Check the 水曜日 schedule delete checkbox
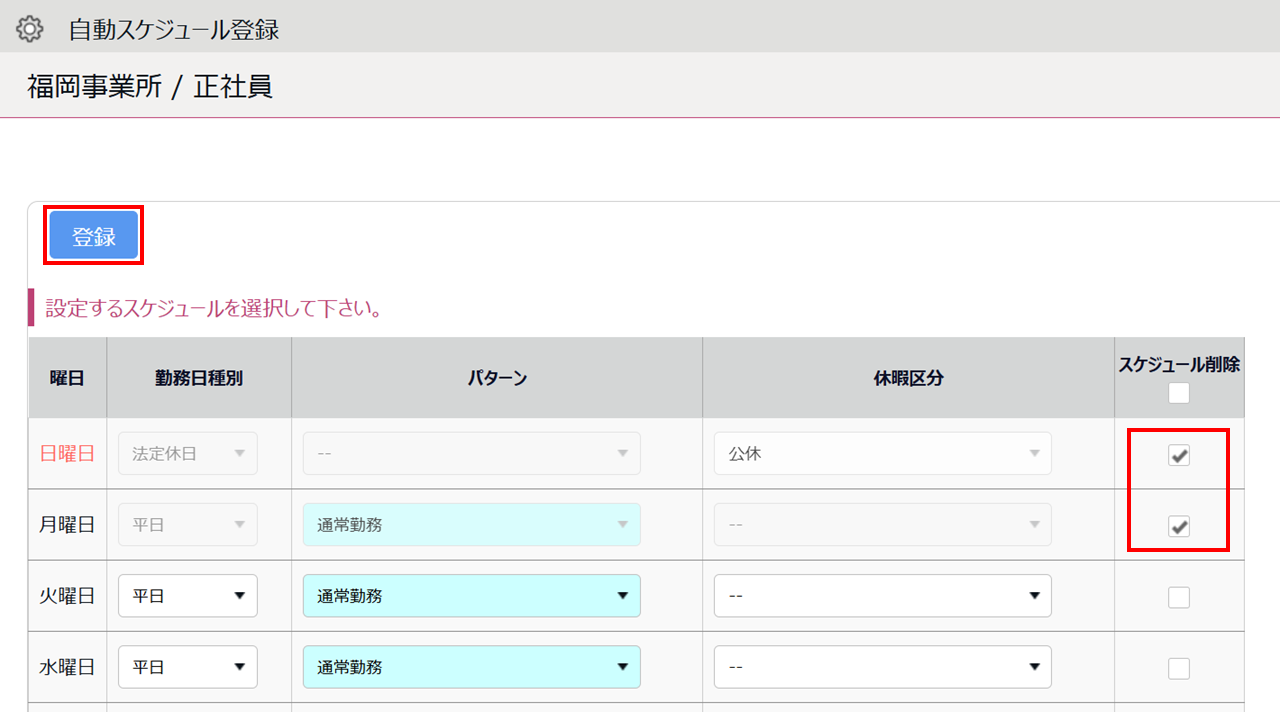1280x712 pixels. point(1179,668)
